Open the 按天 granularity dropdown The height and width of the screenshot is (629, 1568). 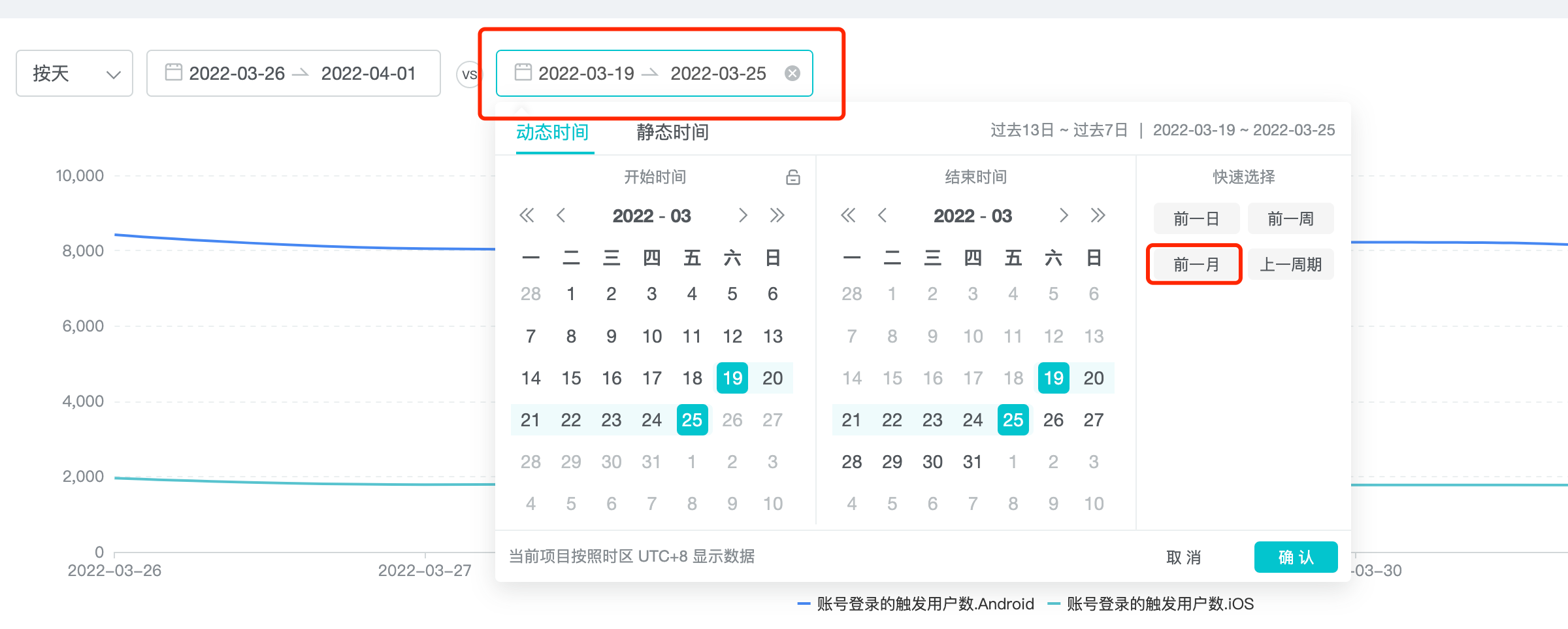point(74,73)
